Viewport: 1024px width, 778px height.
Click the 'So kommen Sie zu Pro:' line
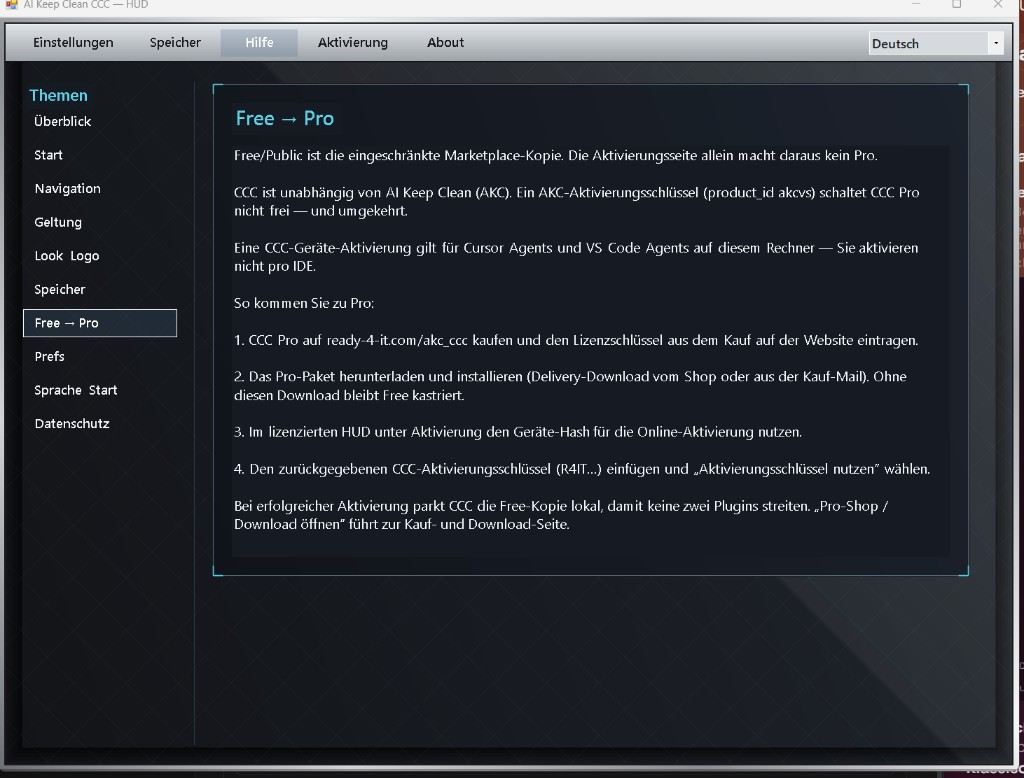click(x=304, y=303)
